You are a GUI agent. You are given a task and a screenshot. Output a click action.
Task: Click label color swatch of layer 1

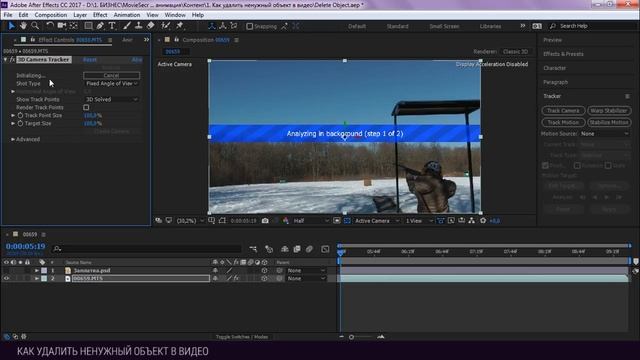(44, 270)
